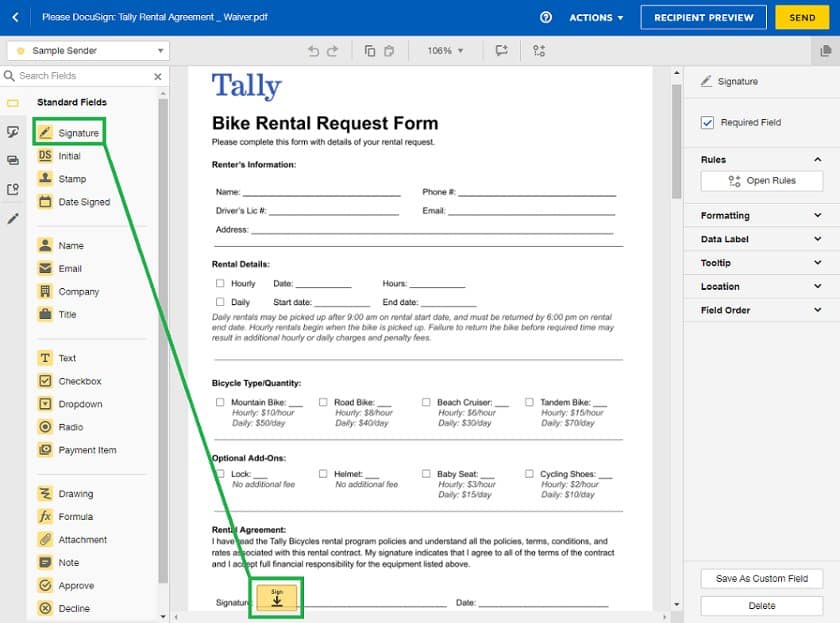Go back with the header arrow
The height and width of the screenshot is (623, 840).
pyautogui.click(x=16, y=17)
